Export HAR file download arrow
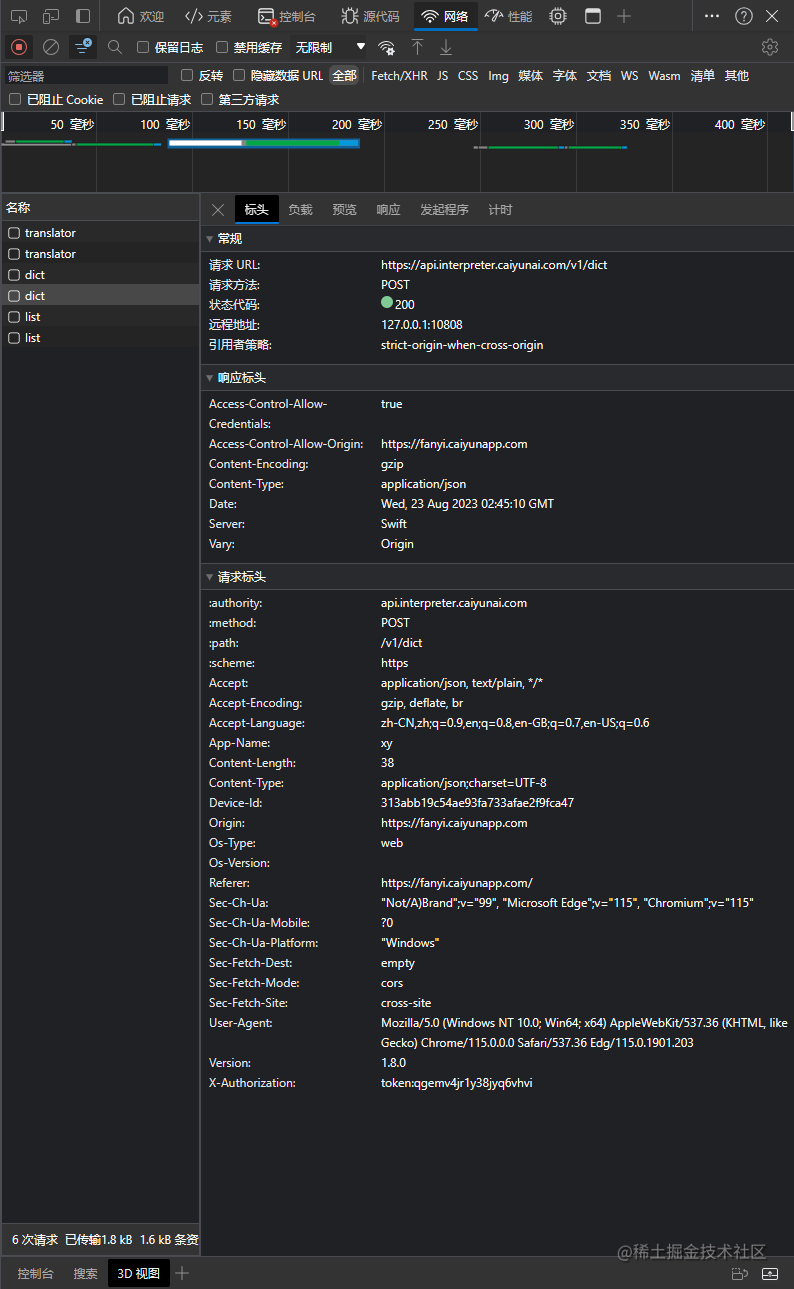Viewport: 794px width, 1289px height. (446, 47)
